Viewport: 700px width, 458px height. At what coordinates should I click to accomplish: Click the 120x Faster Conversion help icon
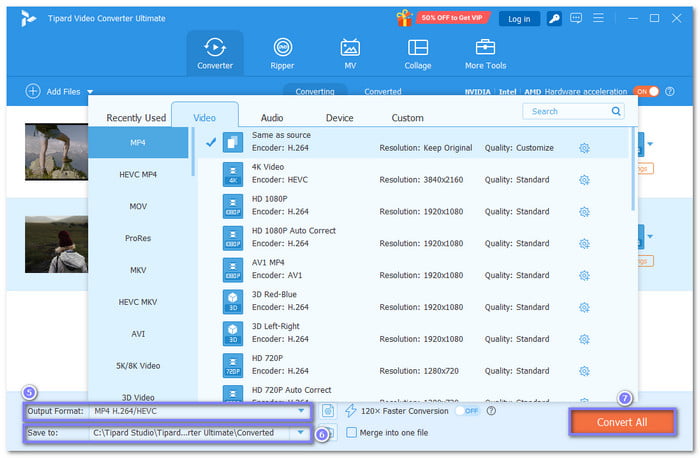point(491,411)
